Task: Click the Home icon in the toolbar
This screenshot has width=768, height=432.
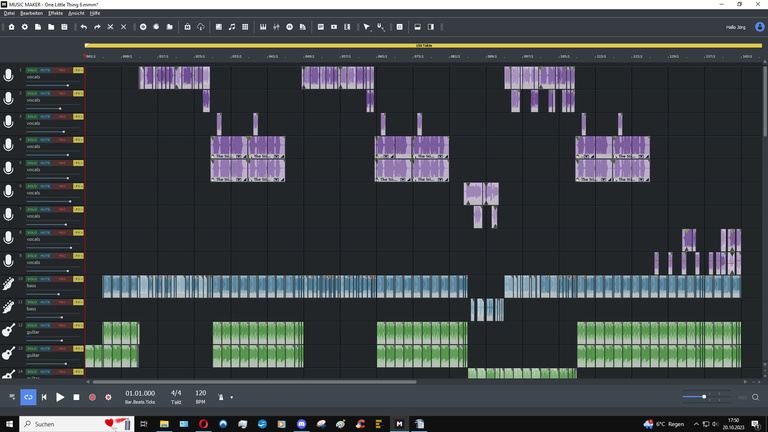Action: point(11,27)
